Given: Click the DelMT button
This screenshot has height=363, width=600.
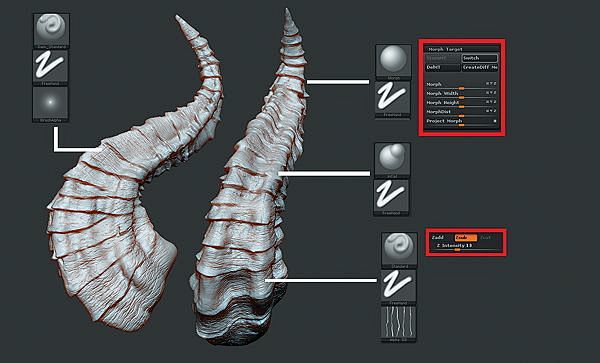Looking at the screenshot, I should [x=443, y=67].
